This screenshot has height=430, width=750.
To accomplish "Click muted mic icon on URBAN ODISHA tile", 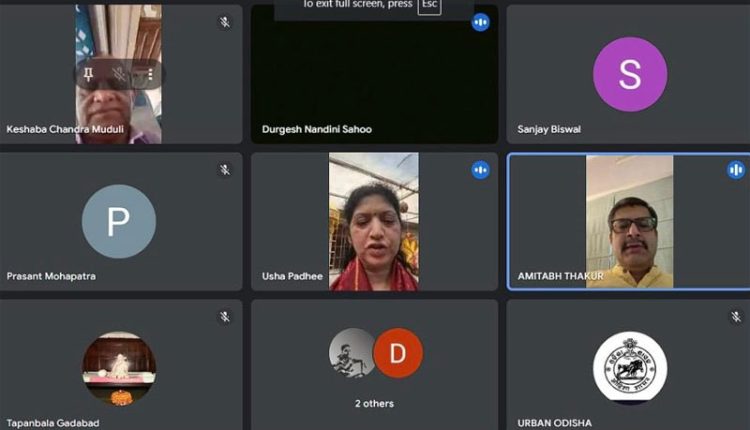I will pyautogui.click(x=736, y=317).
